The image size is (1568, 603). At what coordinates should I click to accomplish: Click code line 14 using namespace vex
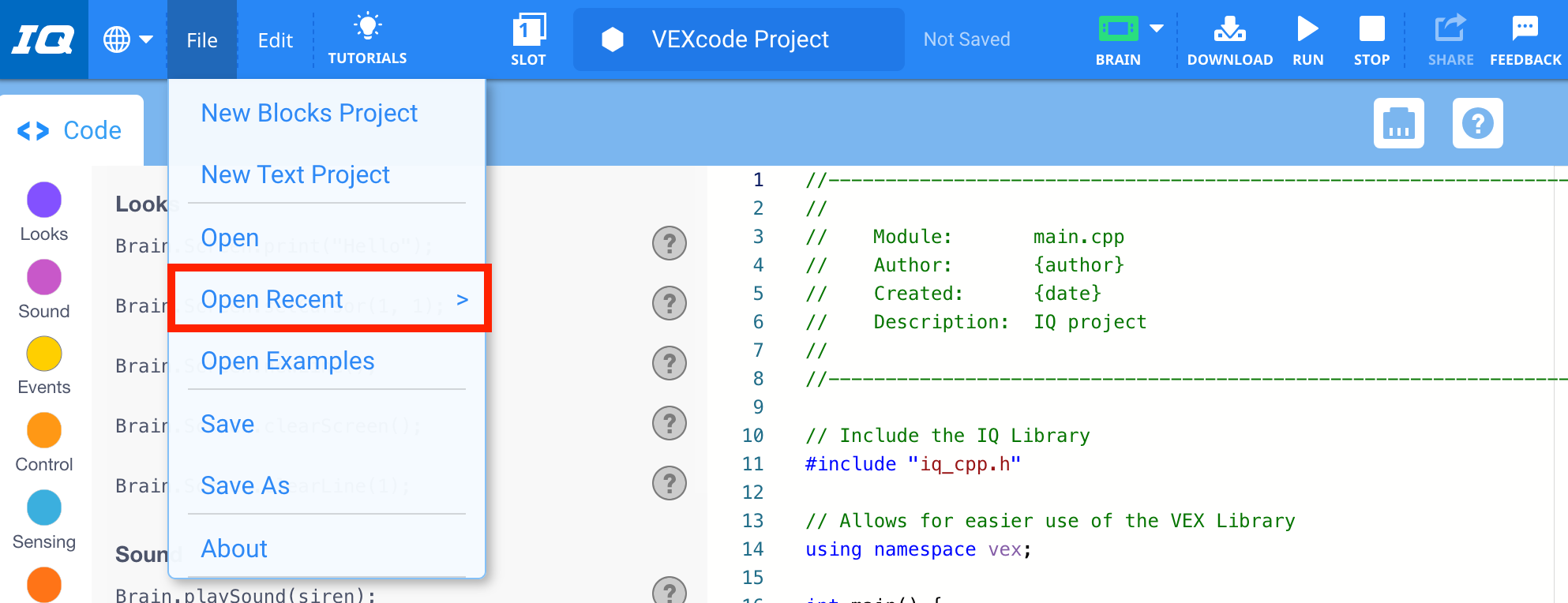(x=918, y=549)
